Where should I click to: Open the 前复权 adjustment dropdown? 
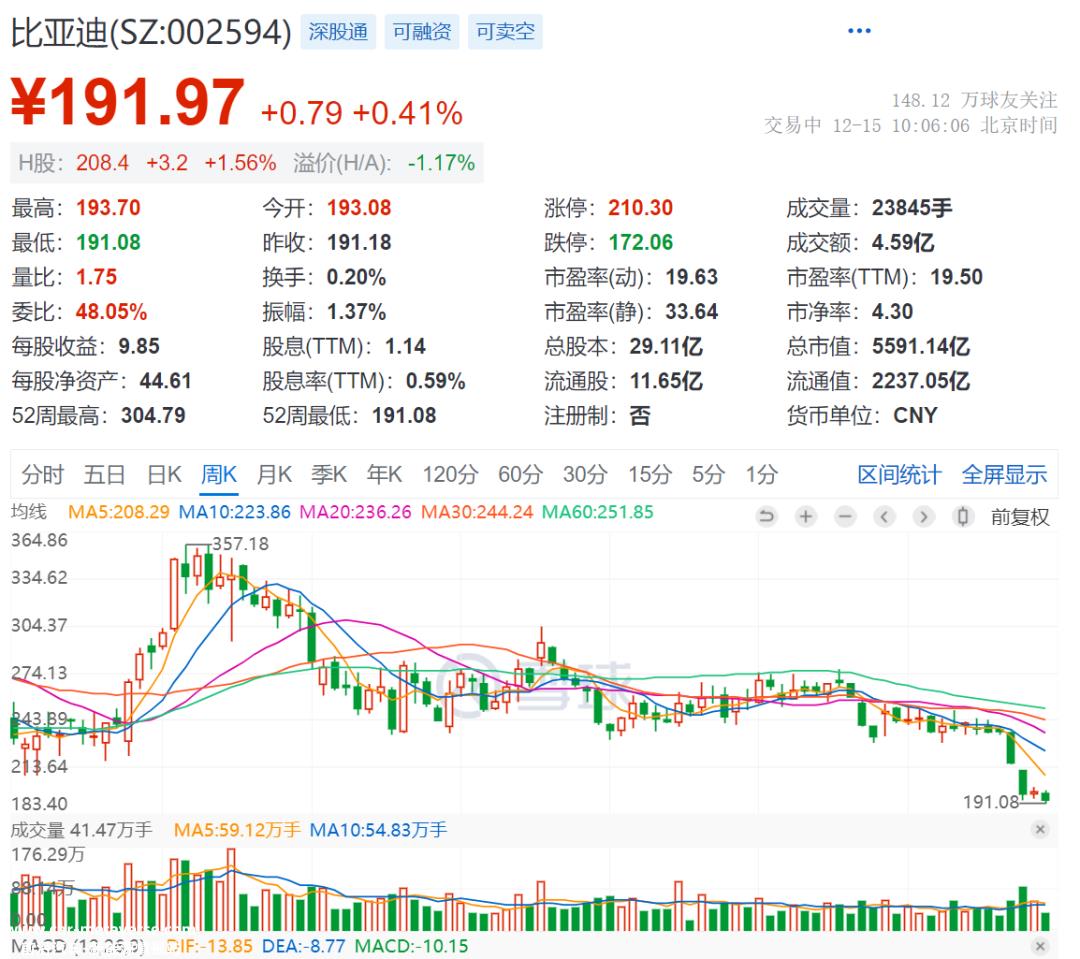tap(1020, 517)
